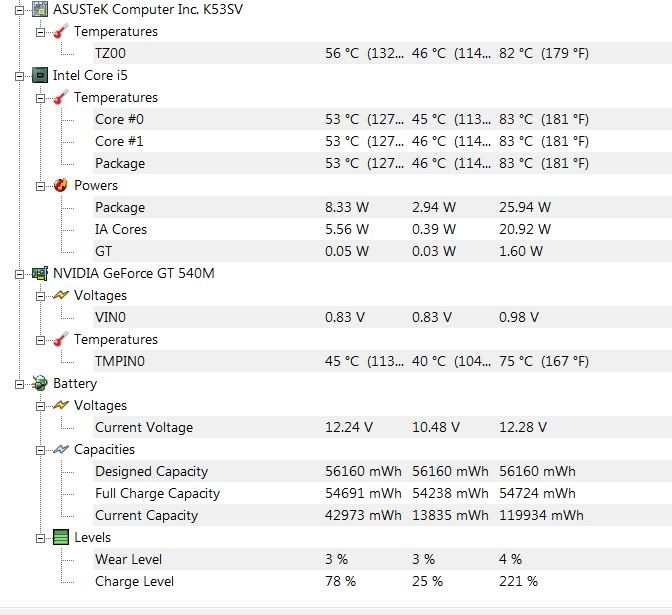Image resolution: width=672 pixels, height=615 pixels.
Task: Select the IA Cores power row
Action: pos(382,229)
